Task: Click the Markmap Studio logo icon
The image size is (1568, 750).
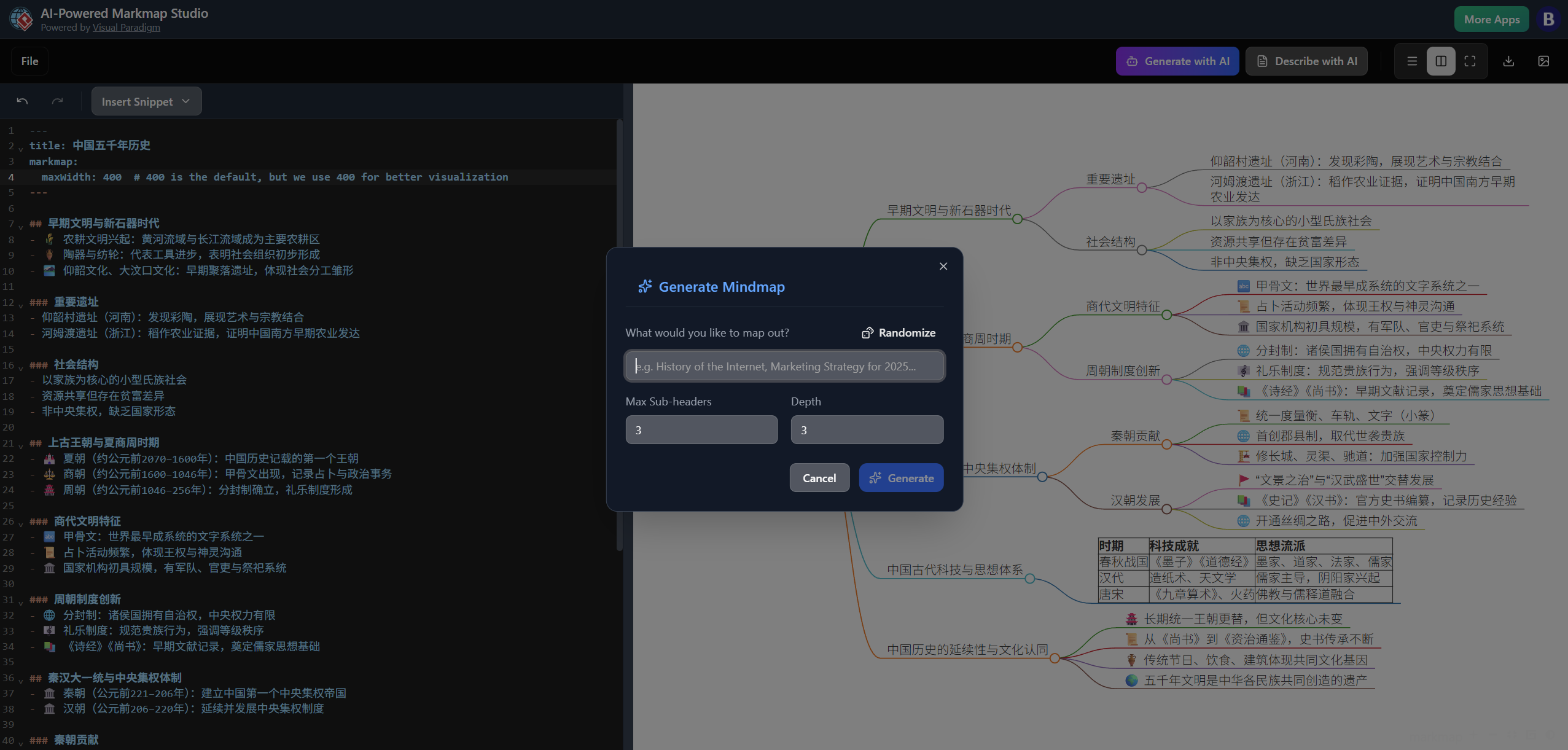Action: (21, 19)
